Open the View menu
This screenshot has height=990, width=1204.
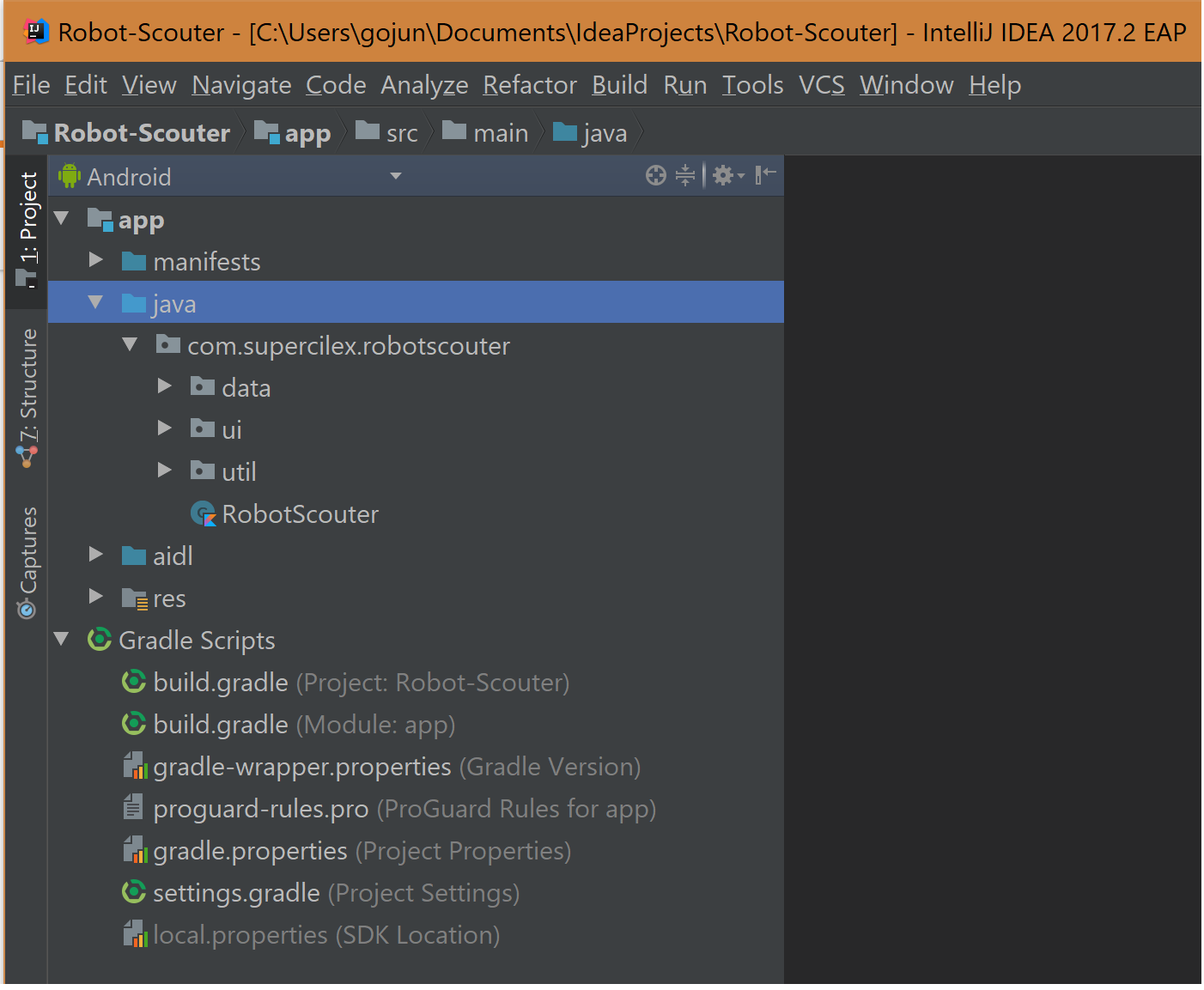tap(149, 85)
